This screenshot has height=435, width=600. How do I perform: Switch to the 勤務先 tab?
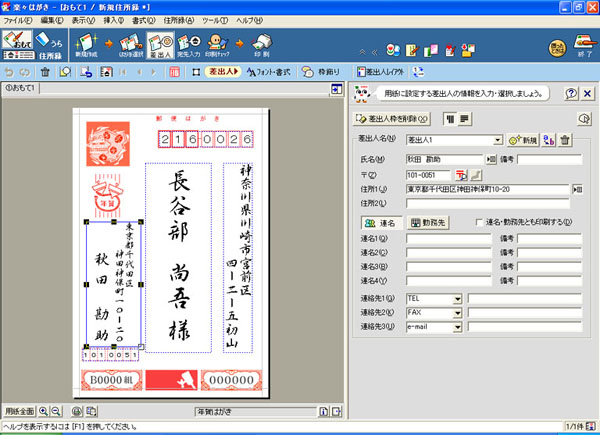(429, 222)
